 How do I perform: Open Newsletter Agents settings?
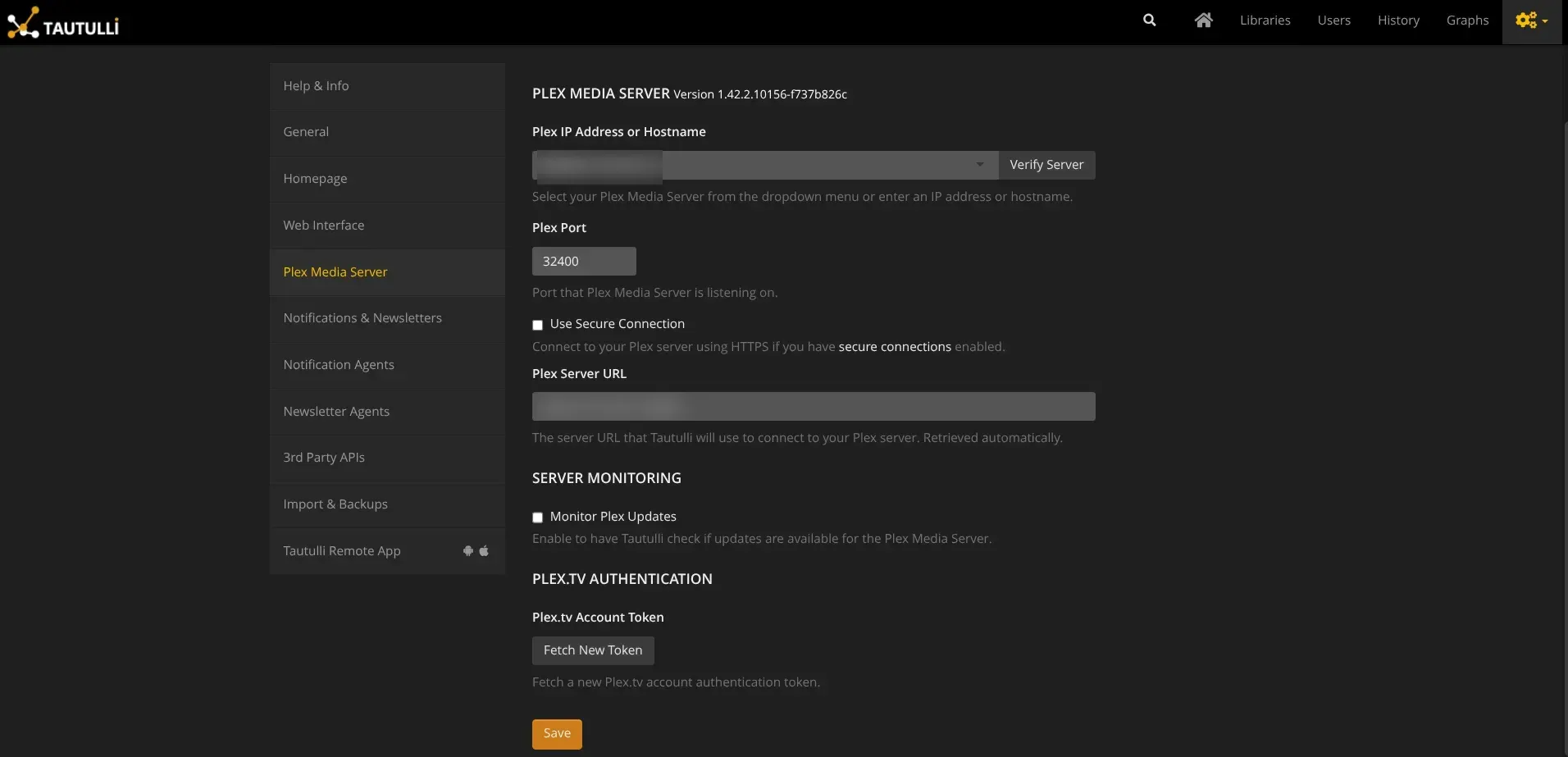click(387, 412)
